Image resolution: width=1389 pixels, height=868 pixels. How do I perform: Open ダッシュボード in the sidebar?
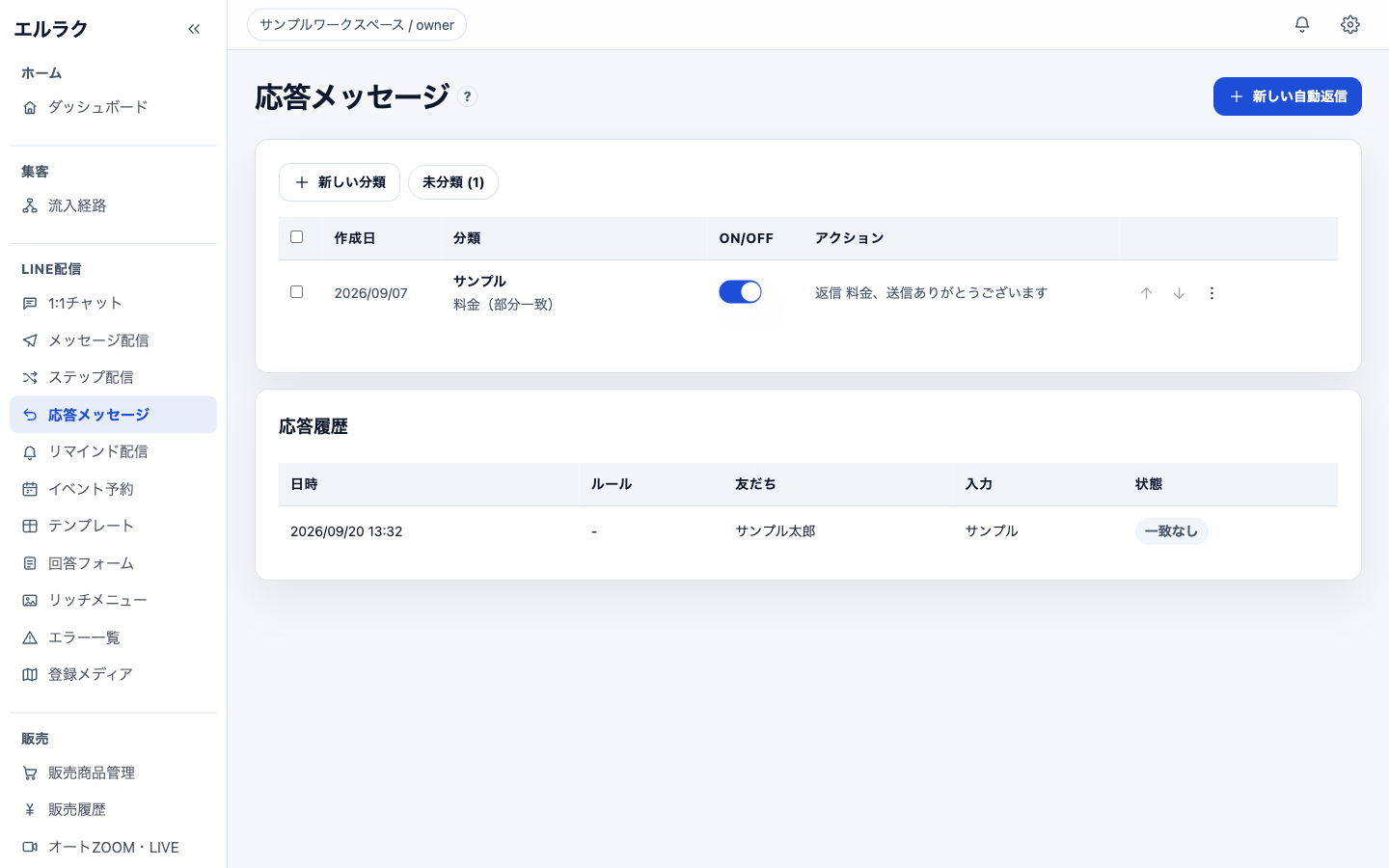click(x=113, y=107)
